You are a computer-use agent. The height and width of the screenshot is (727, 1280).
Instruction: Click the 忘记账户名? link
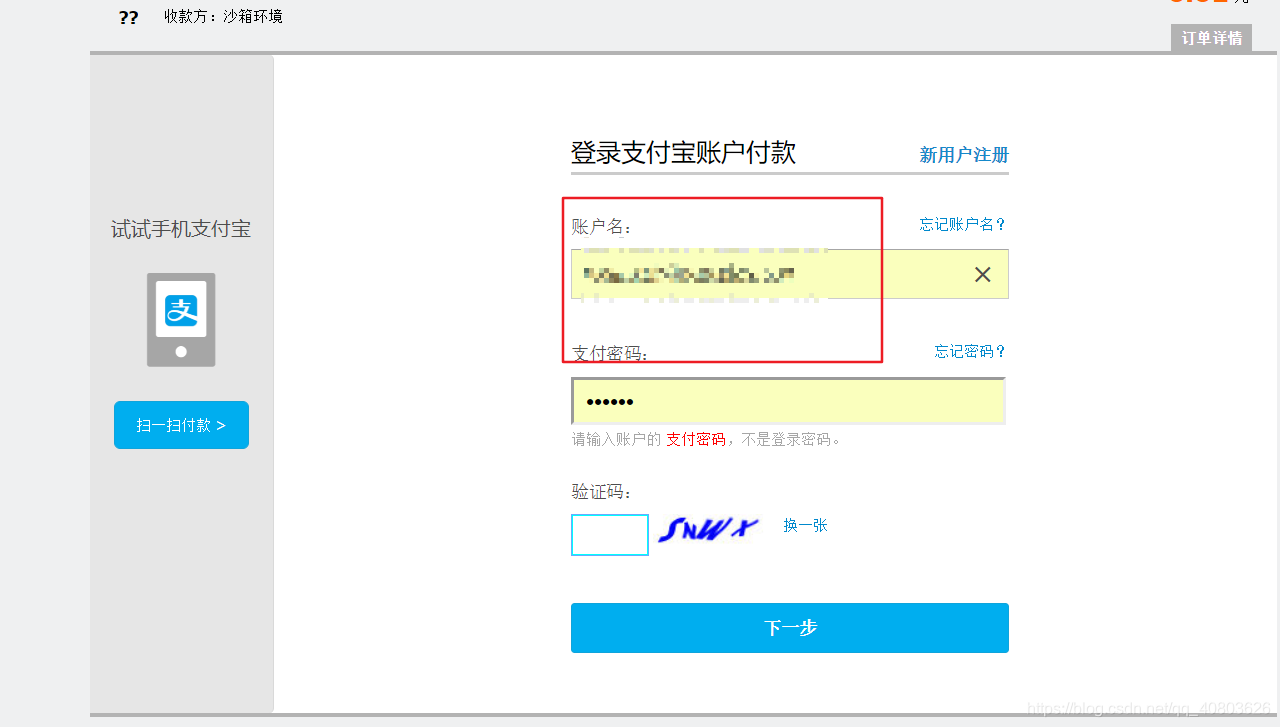963,224
